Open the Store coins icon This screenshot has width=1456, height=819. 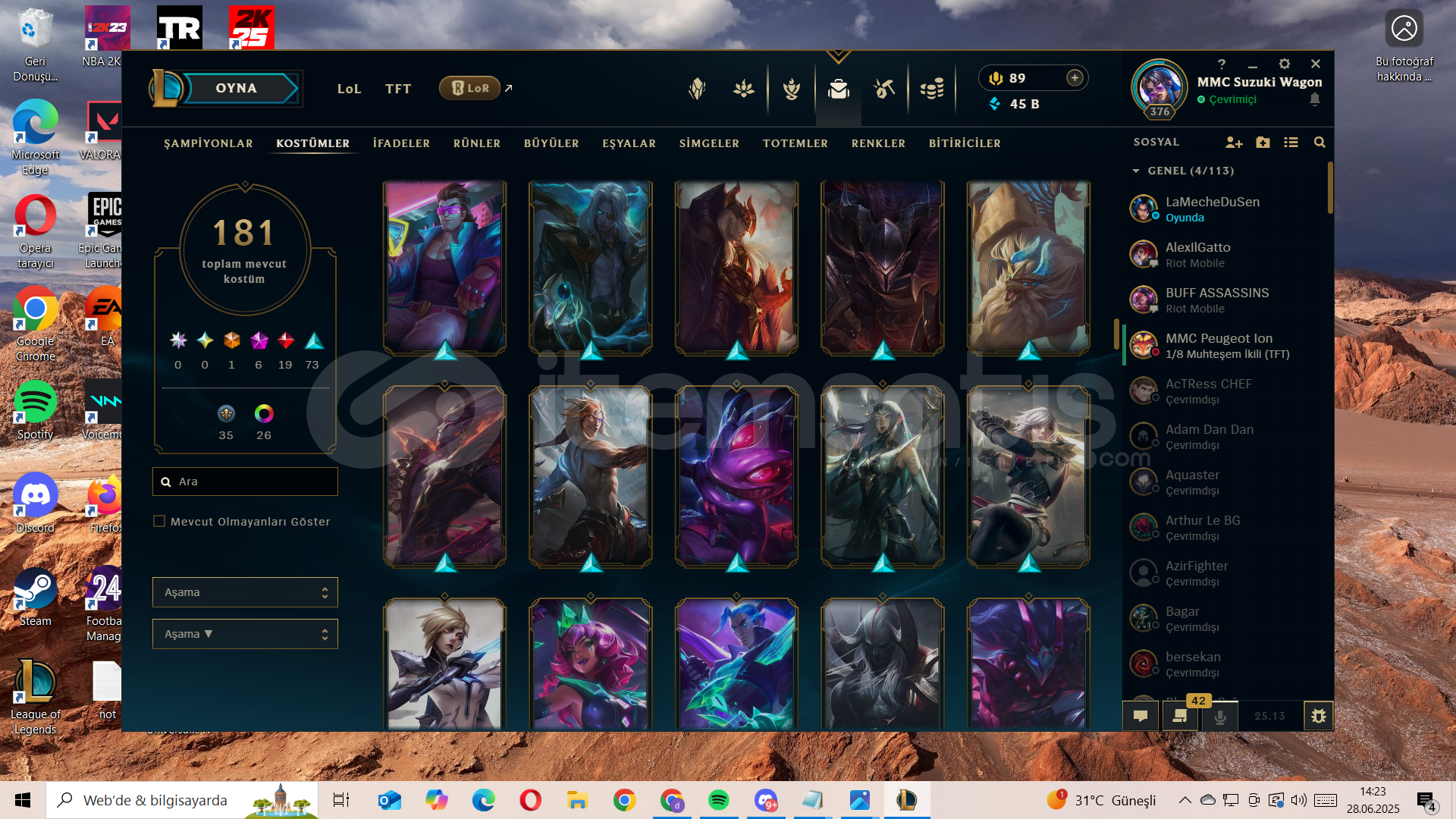point(932,89)
